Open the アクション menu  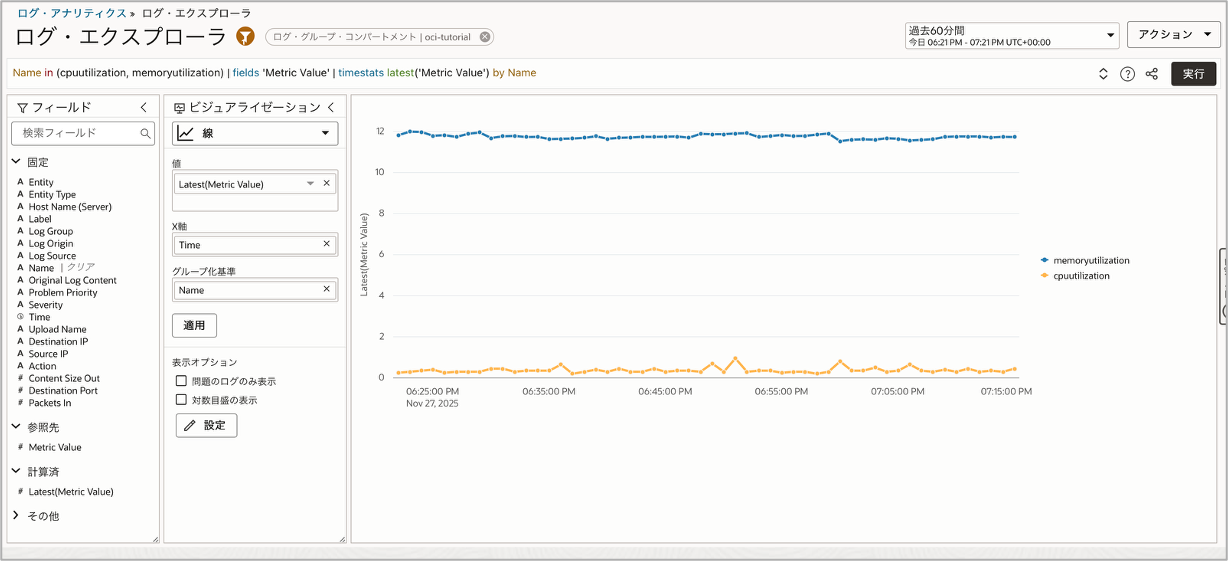pyautogui.click(x=1173, y=35)
